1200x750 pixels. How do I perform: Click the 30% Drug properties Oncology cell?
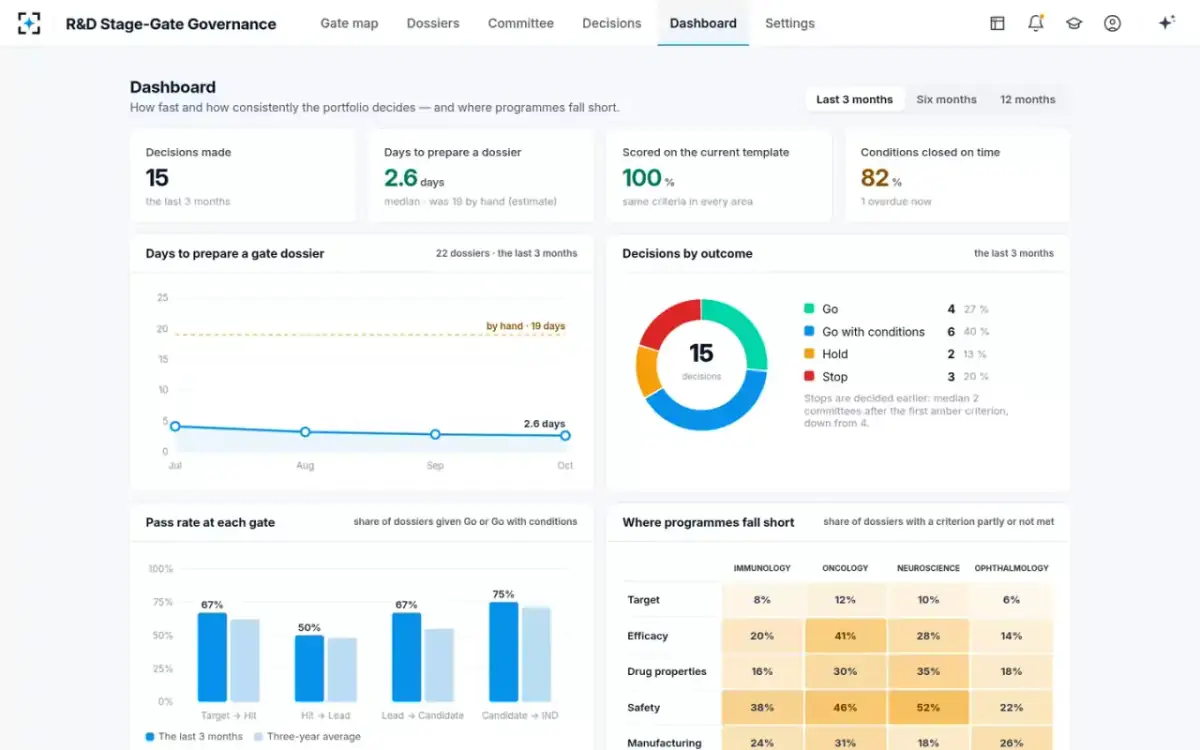click(x=845, y=672)
